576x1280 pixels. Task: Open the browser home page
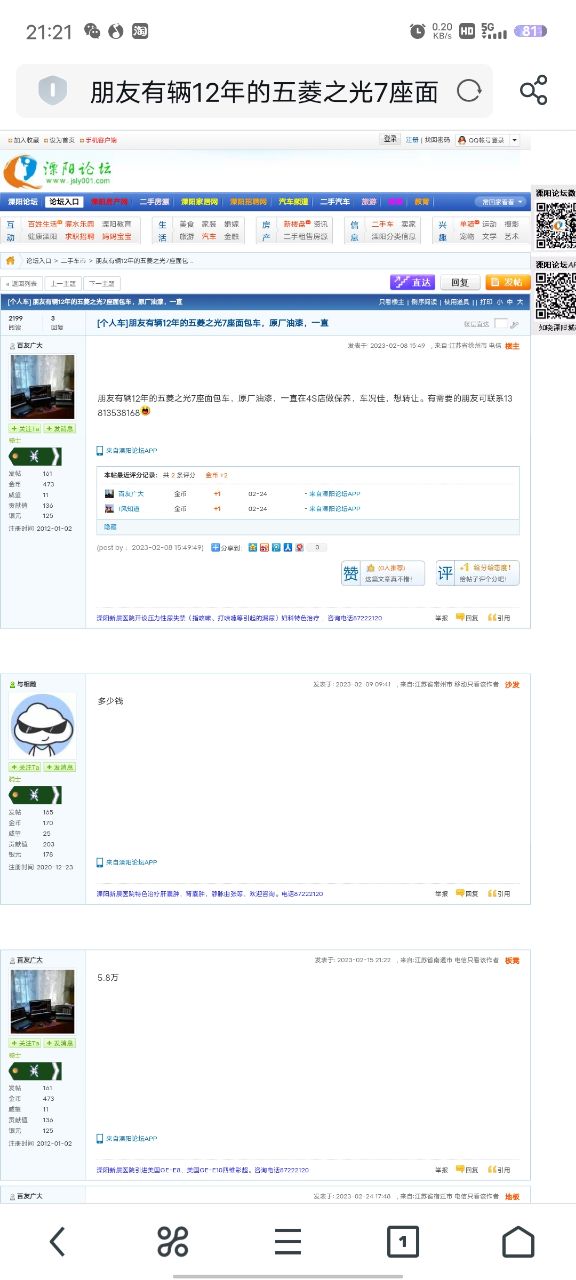click(x=518, y=1241)
